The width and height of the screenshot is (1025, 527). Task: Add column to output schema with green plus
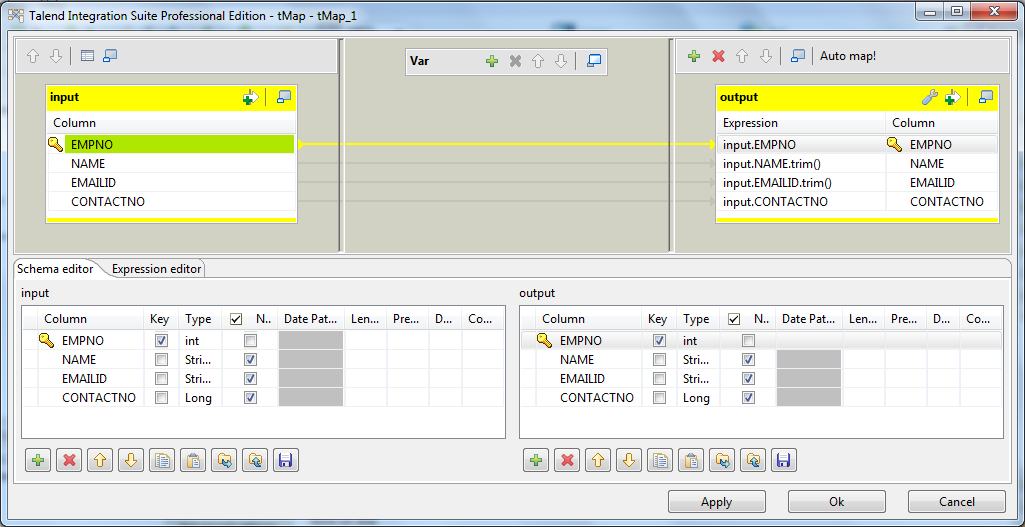click(x=536, y=460)
